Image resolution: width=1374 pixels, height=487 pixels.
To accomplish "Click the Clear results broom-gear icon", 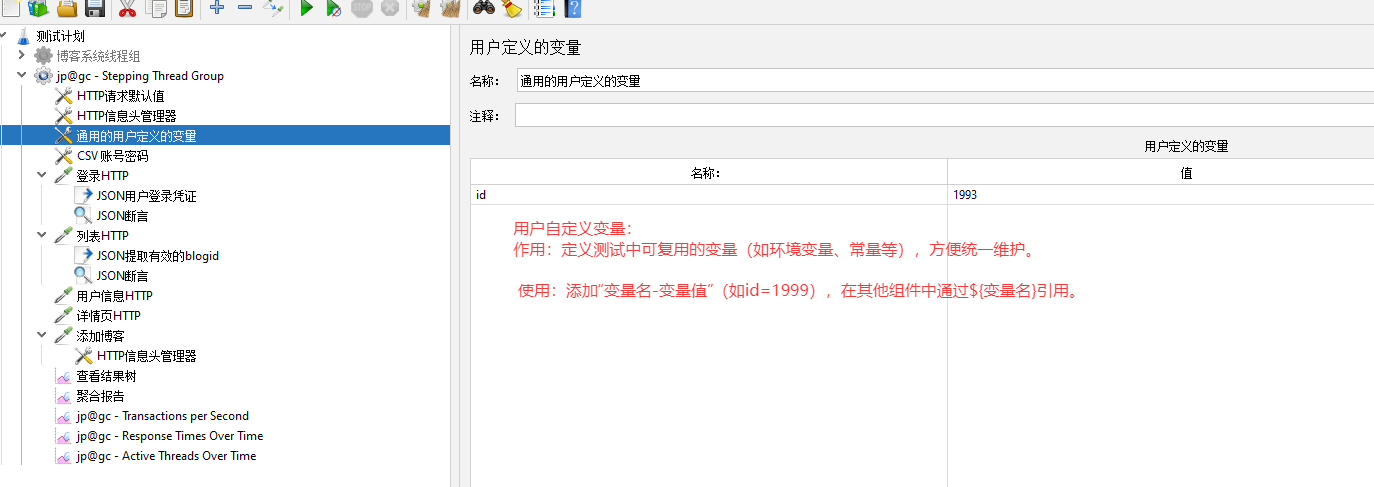I will point(421,9).
